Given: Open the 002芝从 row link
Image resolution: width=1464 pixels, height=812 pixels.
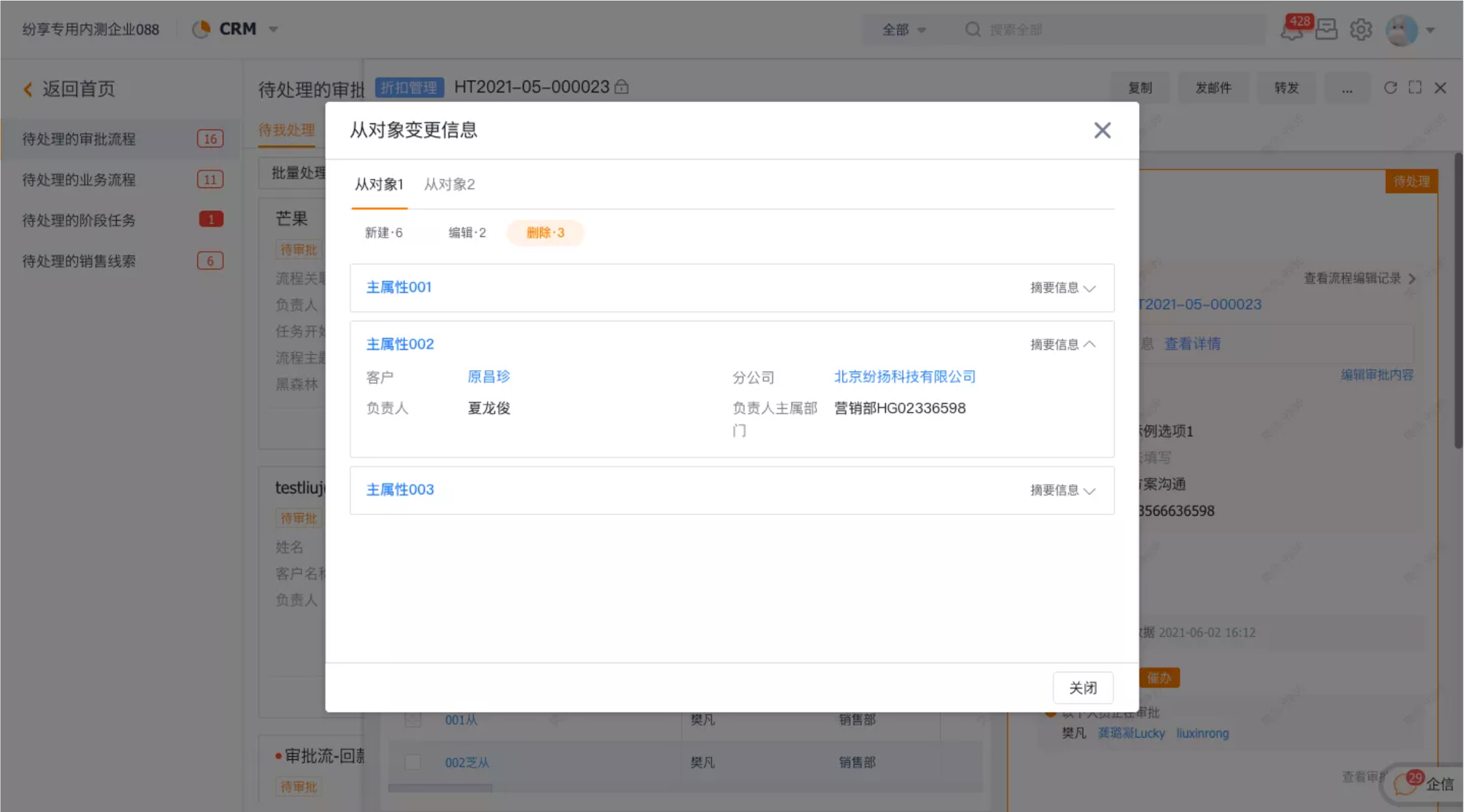Looking at the screenshot, I should click(x=467, y=763).
